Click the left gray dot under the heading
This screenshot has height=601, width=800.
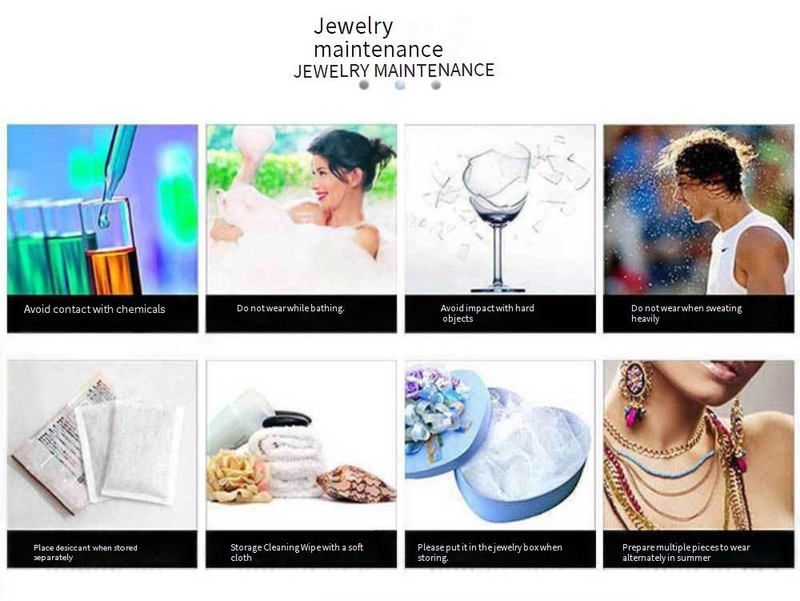[364, 85]
